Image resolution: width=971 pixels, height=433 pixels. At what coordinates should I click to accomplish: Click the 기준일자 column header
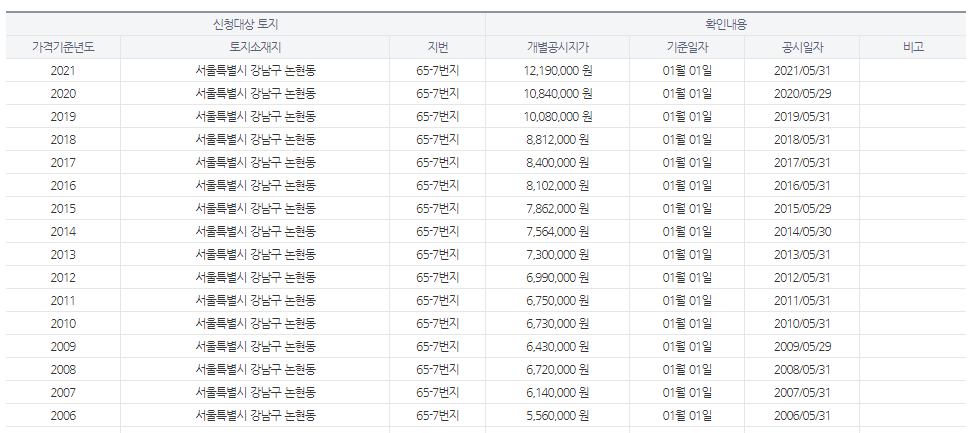[687, 47]
